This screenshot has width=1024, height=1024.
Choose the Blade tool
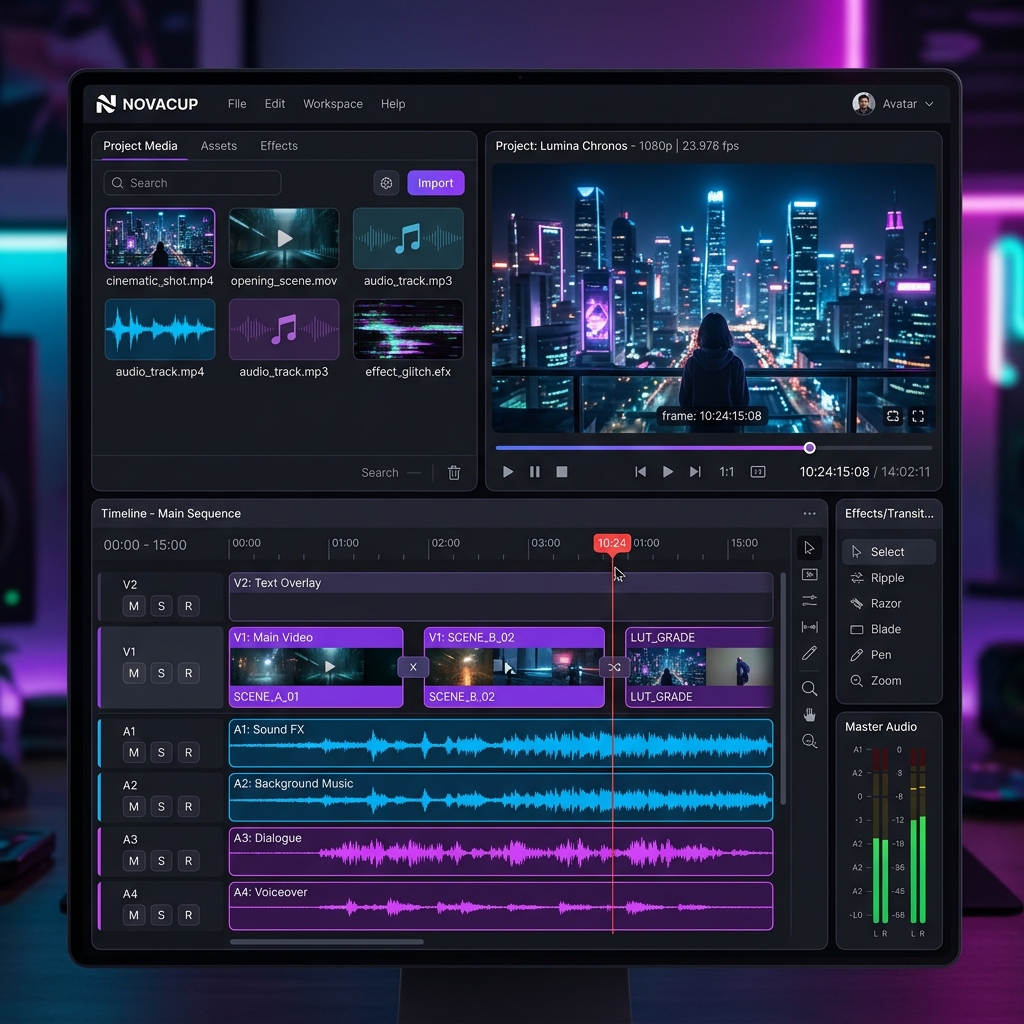point(889,629)
